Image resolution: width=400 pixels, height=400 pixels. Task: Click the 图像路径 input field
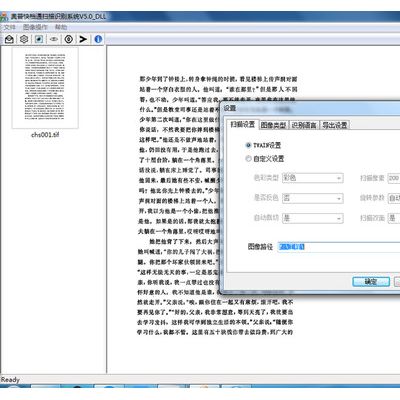coord(339,247)
